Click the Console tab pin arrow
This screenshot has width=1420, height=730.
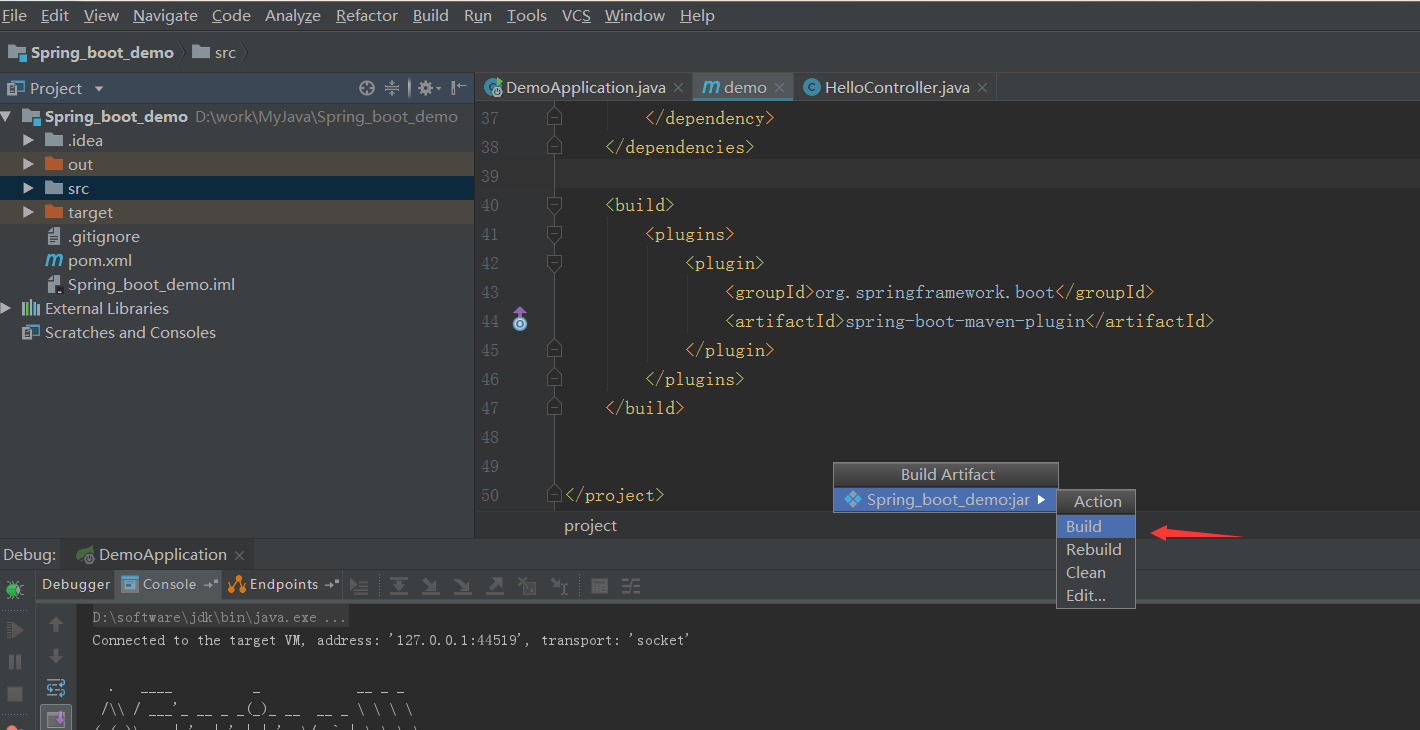210,585
